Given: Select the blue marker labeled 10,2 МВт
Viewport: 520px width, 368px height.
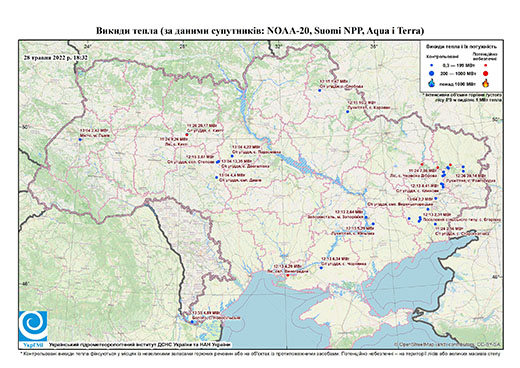Looking at the screenshot, I should [347, 112].
